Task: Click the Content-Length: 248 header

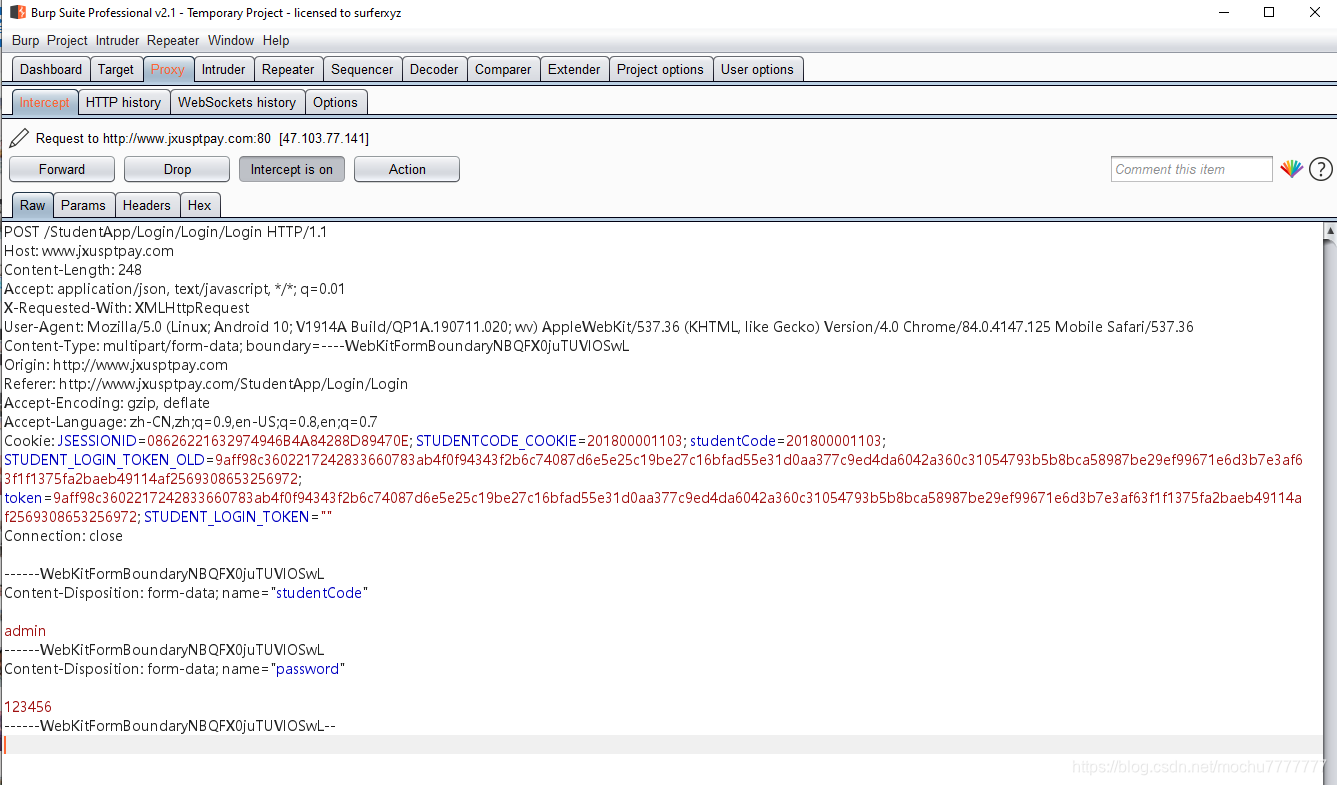Action: [x=73, y=270]
